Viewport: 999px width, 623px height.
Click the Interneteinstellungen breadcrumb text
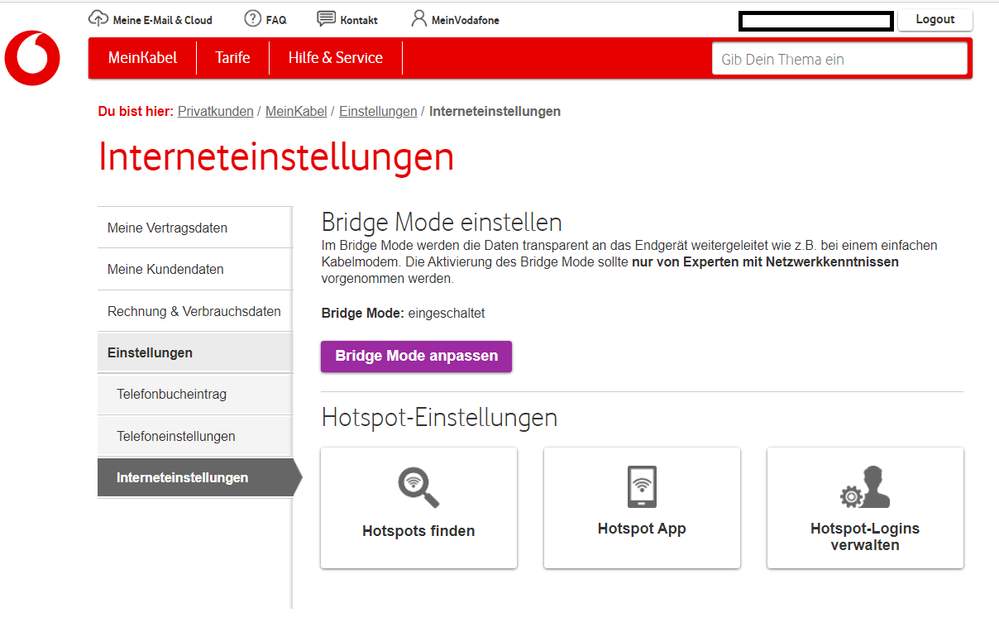pyautogui.click(x=494, y=111)
